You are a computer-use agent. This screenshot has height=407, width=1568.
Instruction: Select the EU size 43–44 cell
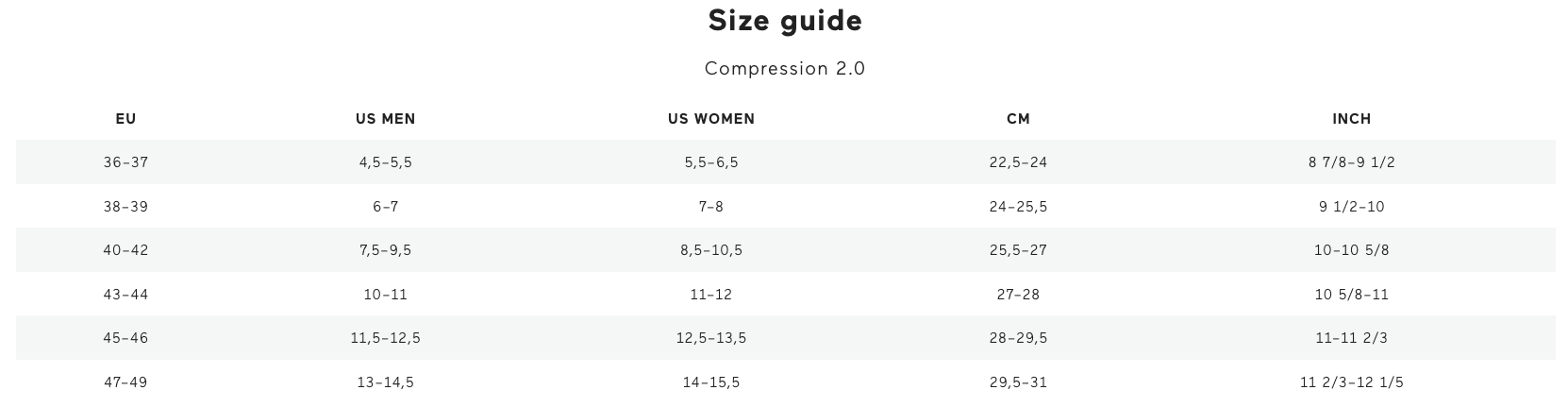click(125, 295)
